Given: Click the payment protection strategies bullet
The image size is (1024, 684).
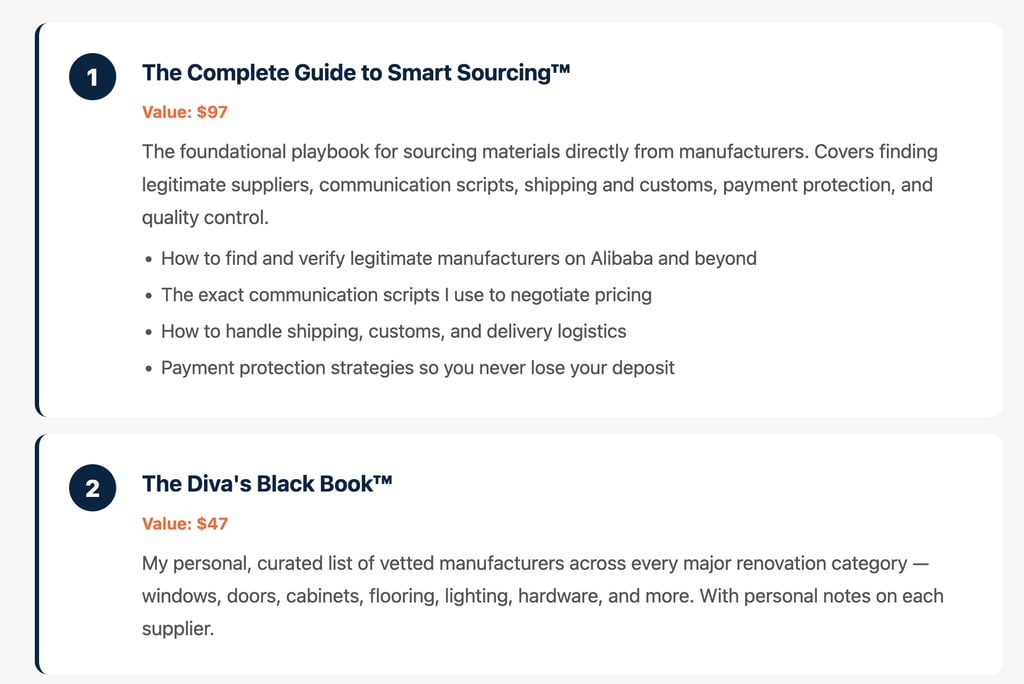Looking at the screenshot, I should 417,368.
